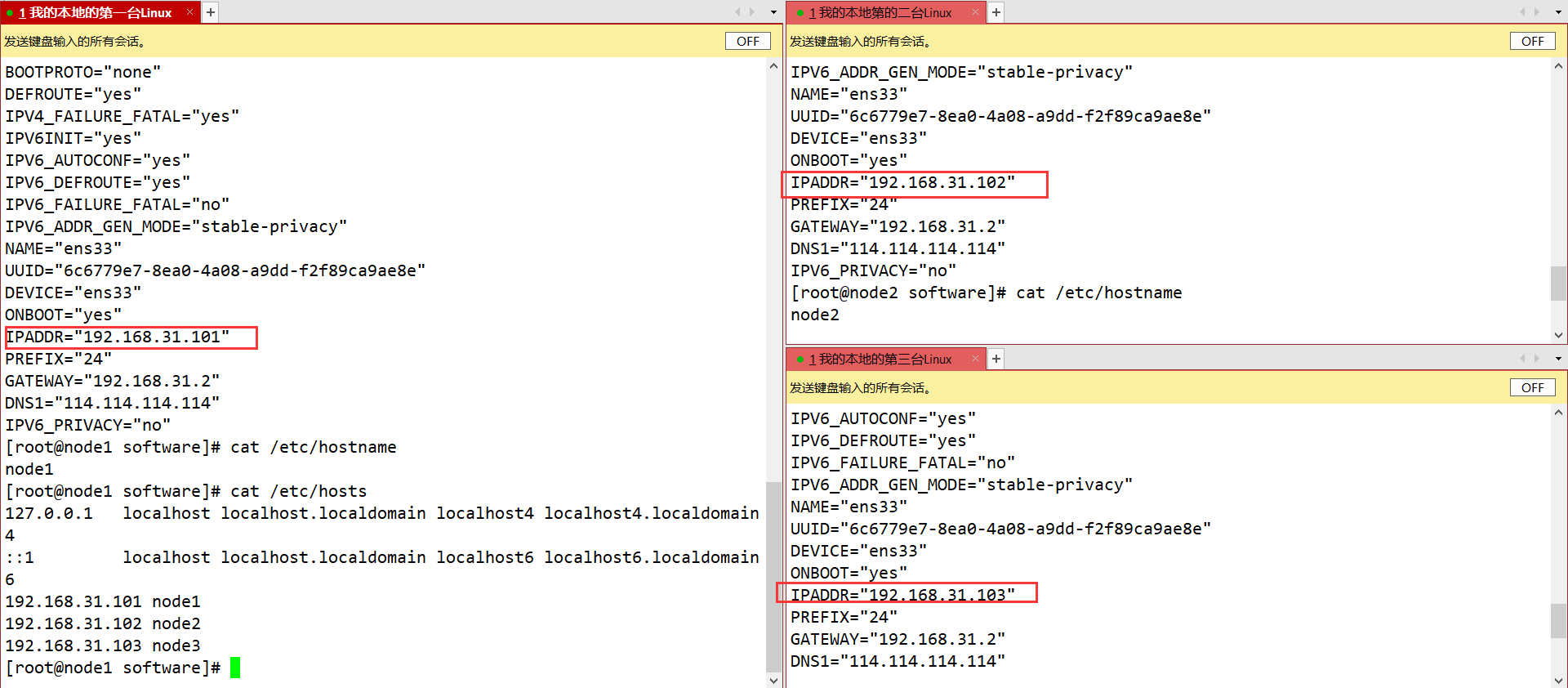Click ONBOOT="yes" line in third terminal
This screenshot has height=688, width=1568.
point(849,573)
